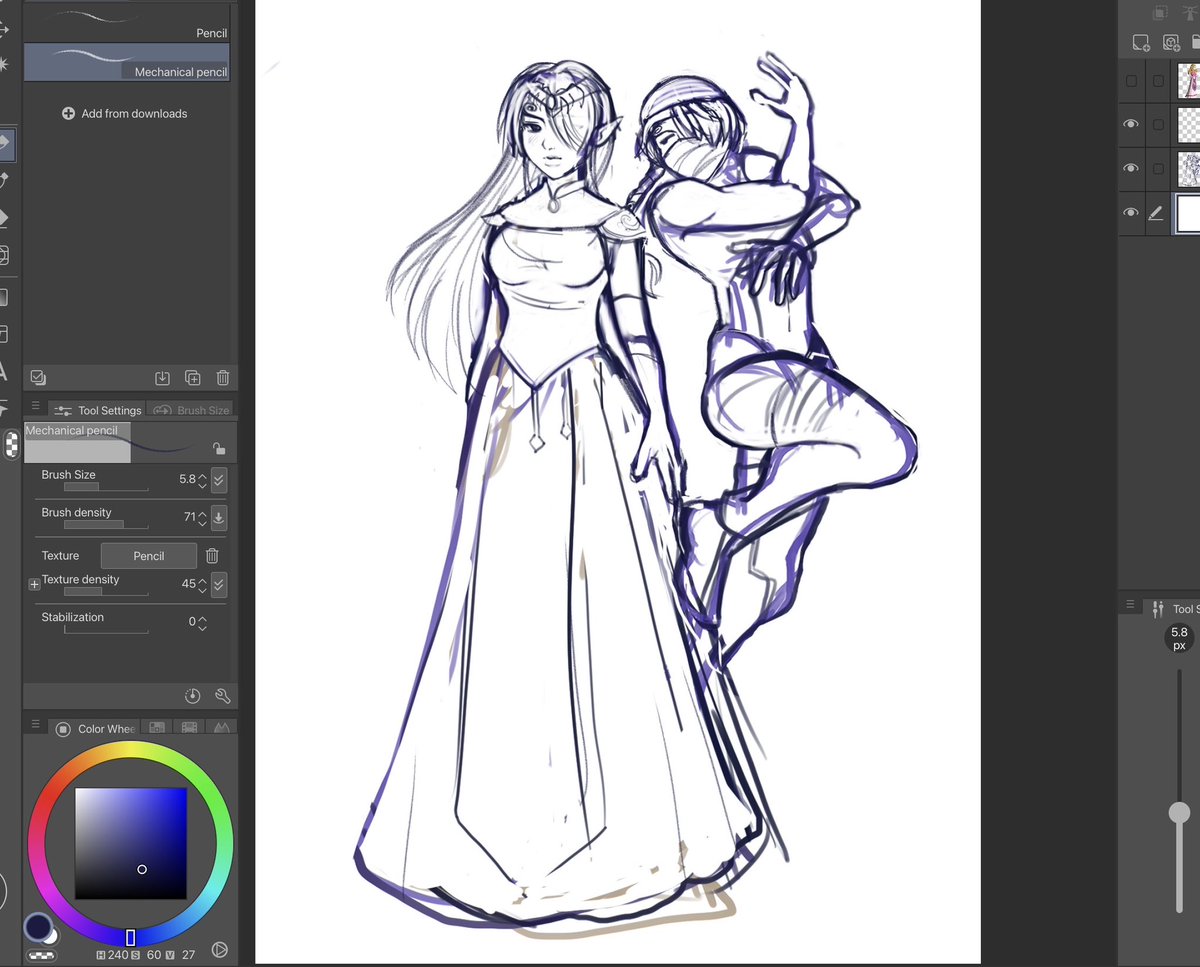Click the Stabilization value stepper
Image resolution: width=1200 pixels, height=967 pixels.
coord(202,622)
